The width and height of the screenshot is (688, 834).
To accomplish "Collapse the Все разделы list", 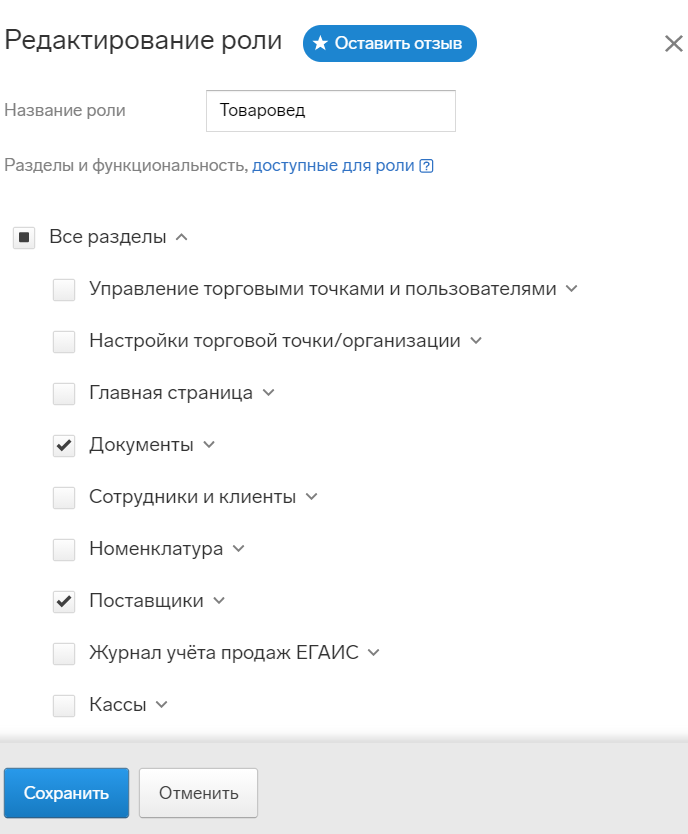I will pyautogui.click(x=181, y=237).
